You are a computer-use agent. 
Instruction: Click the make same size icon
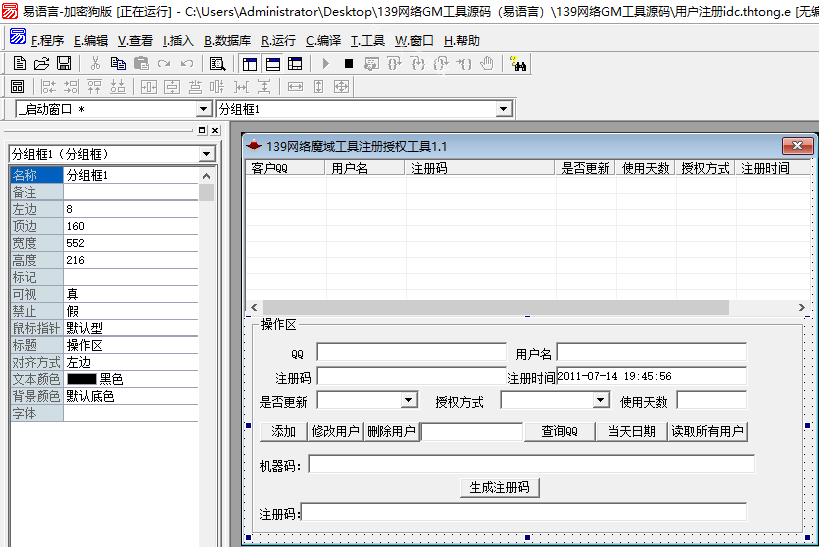[342, 86]
